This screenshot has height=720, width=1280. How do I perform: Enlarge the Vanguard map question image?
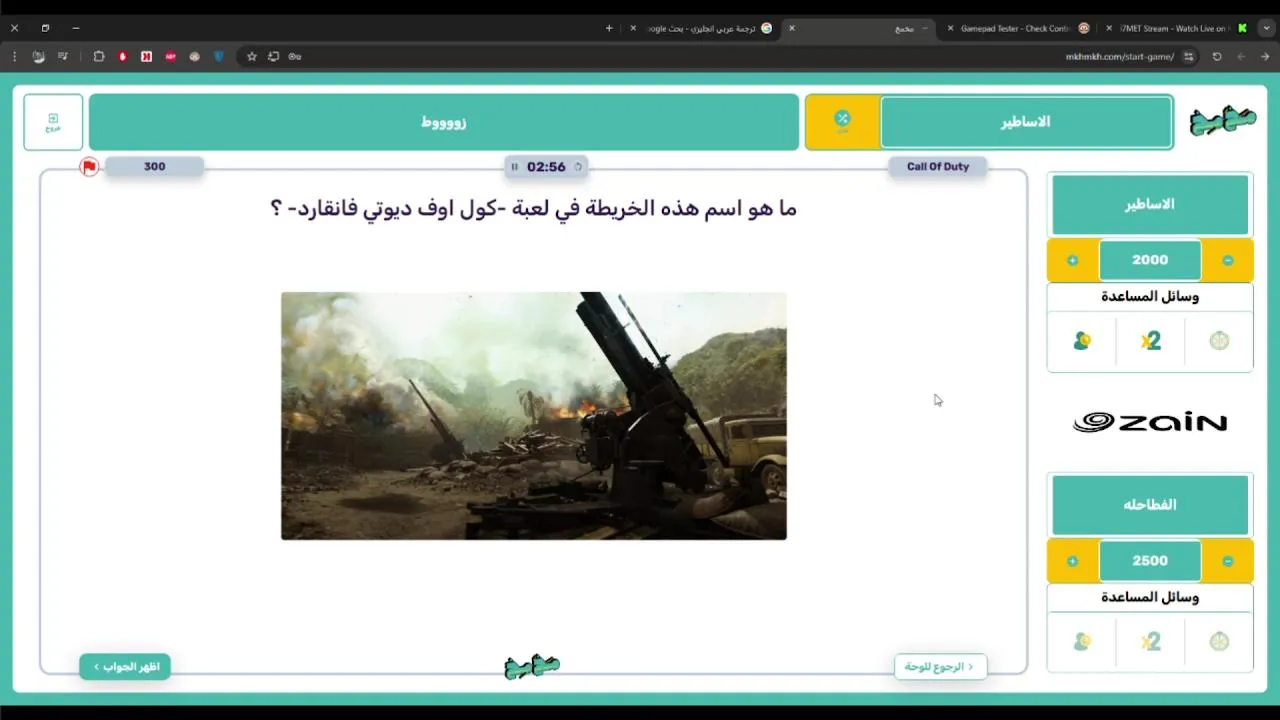(534, 416)
